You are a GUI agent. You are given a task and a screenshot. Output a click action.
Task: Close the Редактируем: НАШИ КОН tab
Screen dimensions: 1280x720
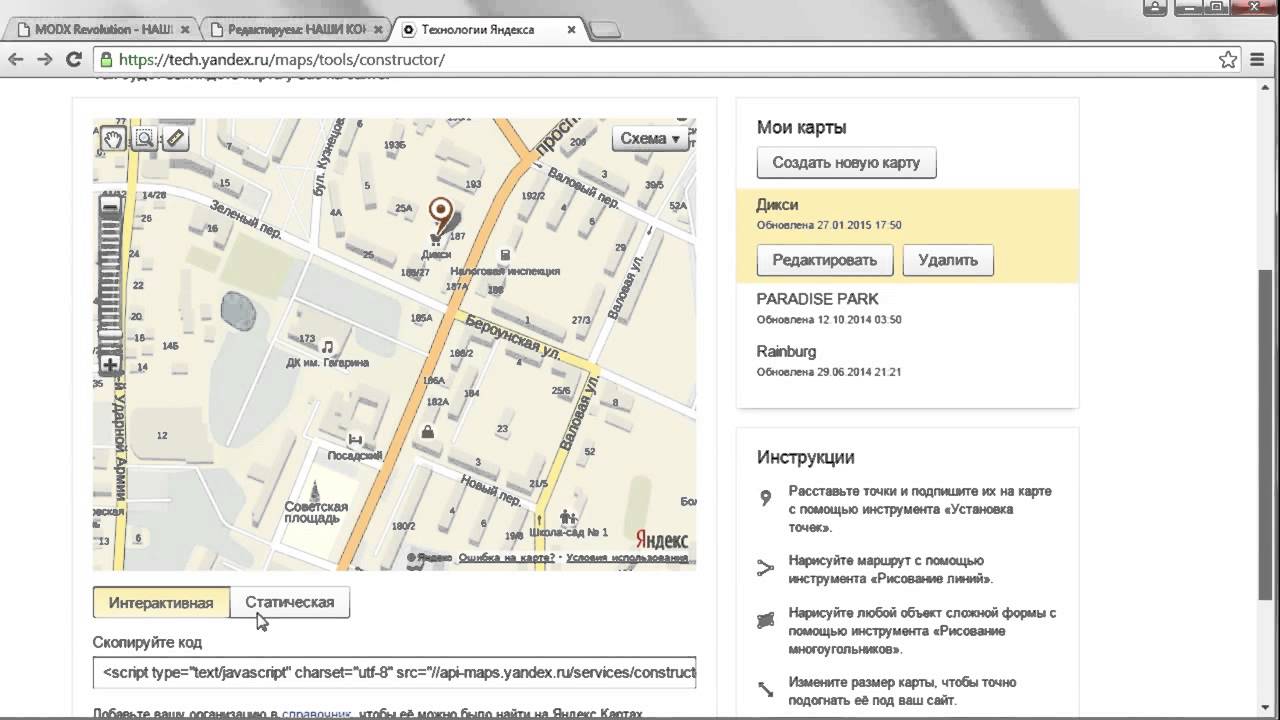pos(380,30)
